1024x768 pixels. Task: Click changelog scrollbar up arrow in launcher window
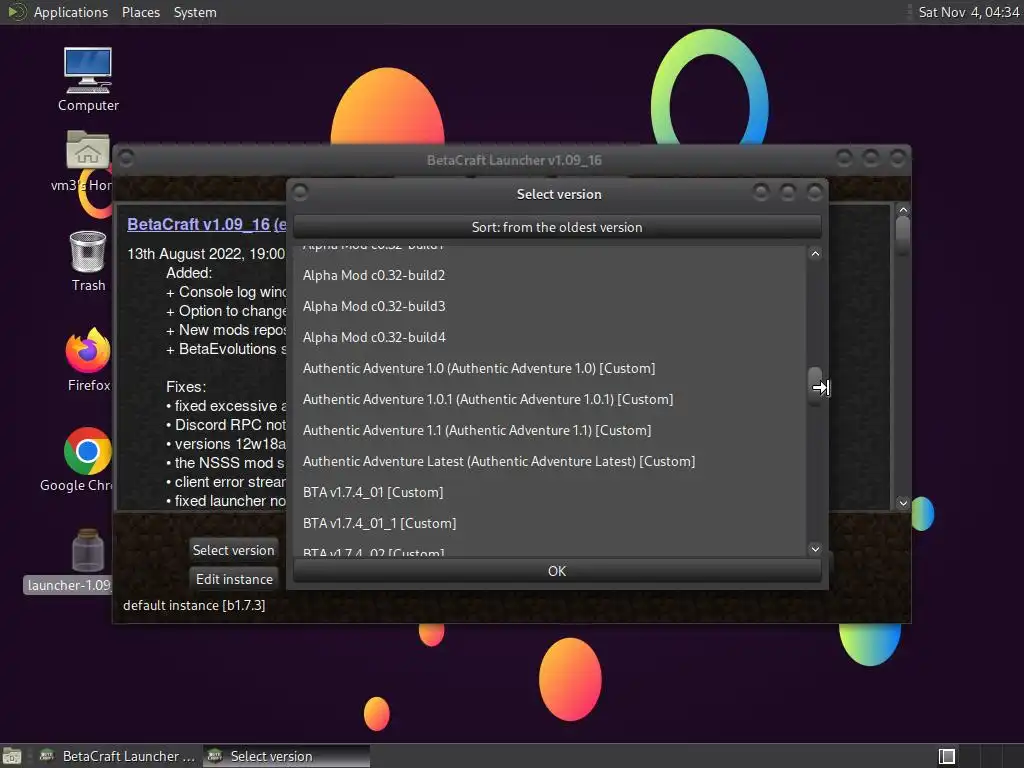(x=903, y=210)
